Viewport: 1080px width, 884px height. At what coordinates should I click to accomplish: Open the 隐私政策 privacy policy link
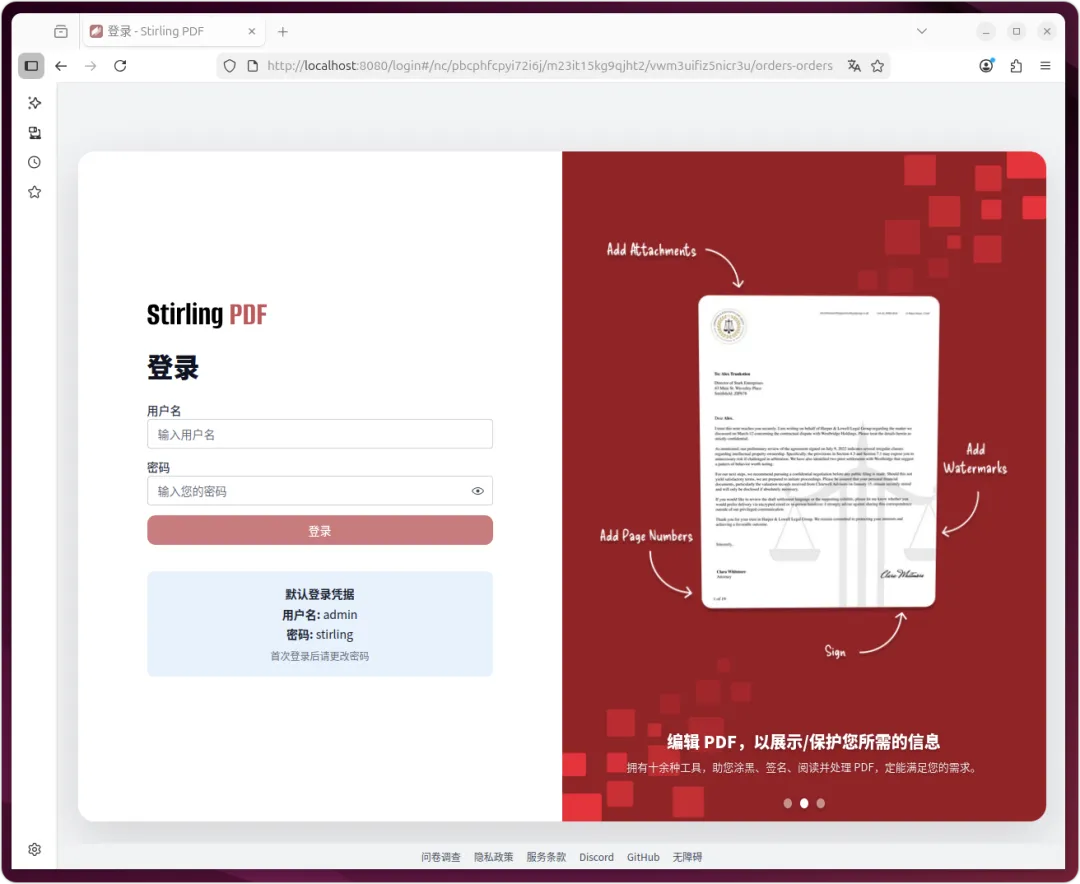[x=493, y=857]
